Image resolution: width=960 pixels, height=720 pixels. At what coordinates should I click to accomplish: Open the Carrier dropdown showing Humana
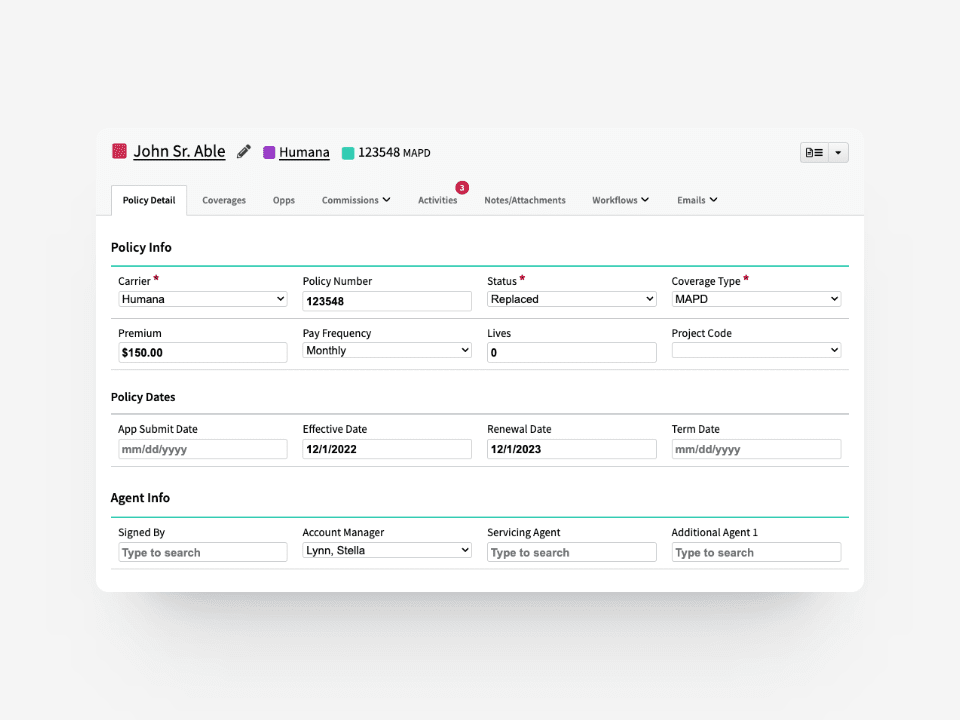[202, 299]
